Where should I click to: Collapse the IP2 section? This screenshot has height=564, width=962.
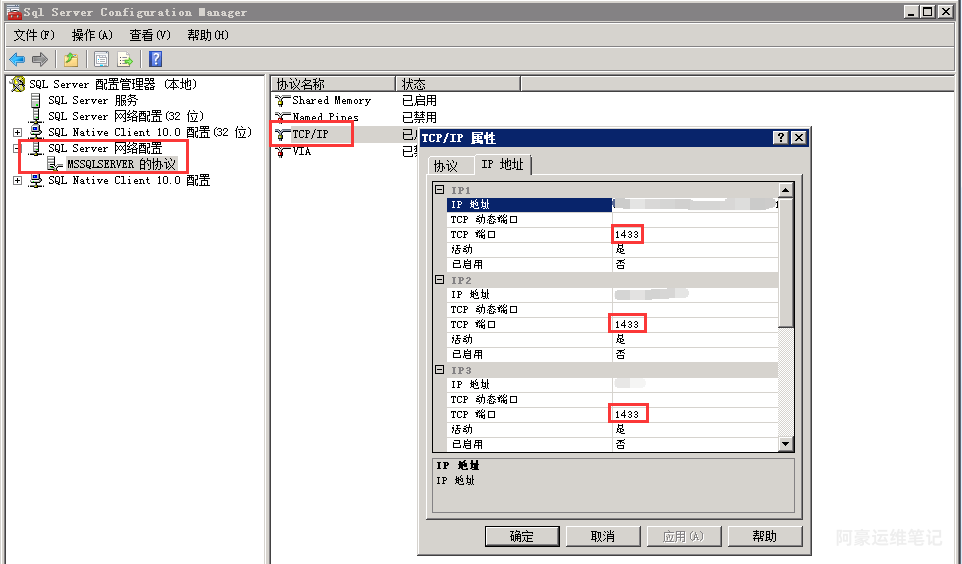click(x=439, y=280)
